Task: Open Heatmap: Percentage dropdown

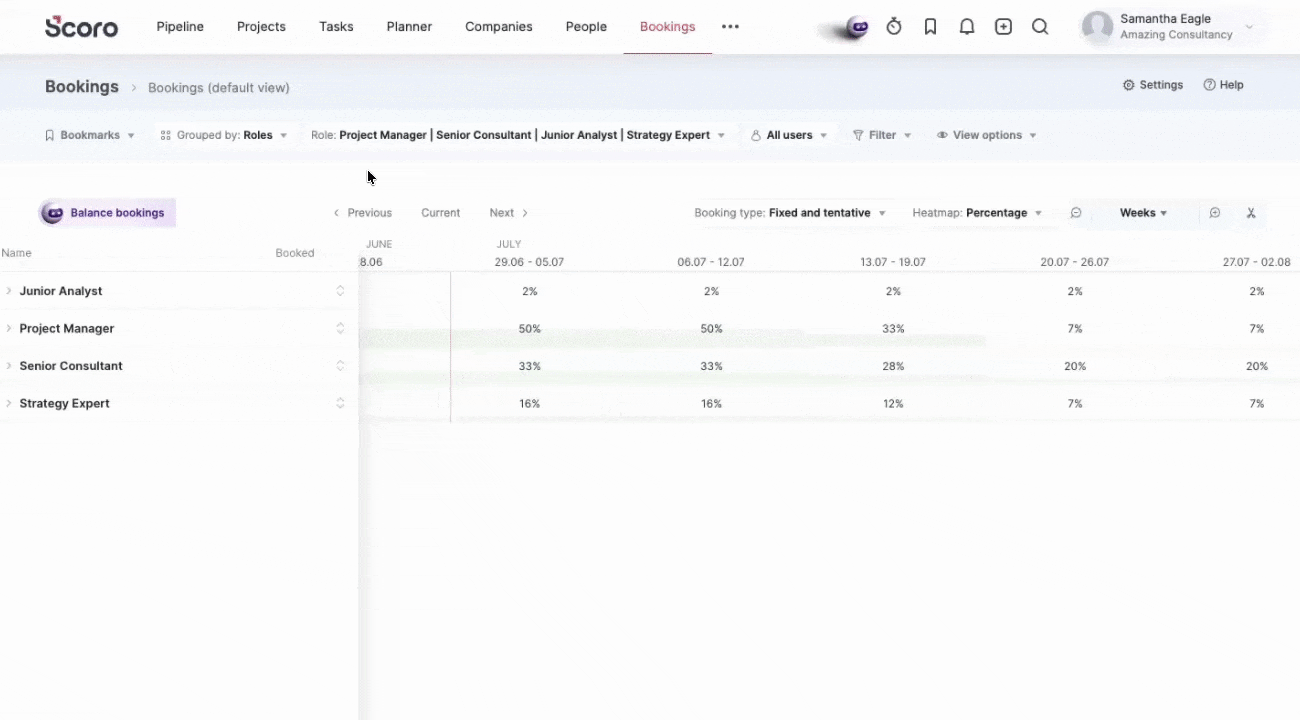Action: click(977, 213)
